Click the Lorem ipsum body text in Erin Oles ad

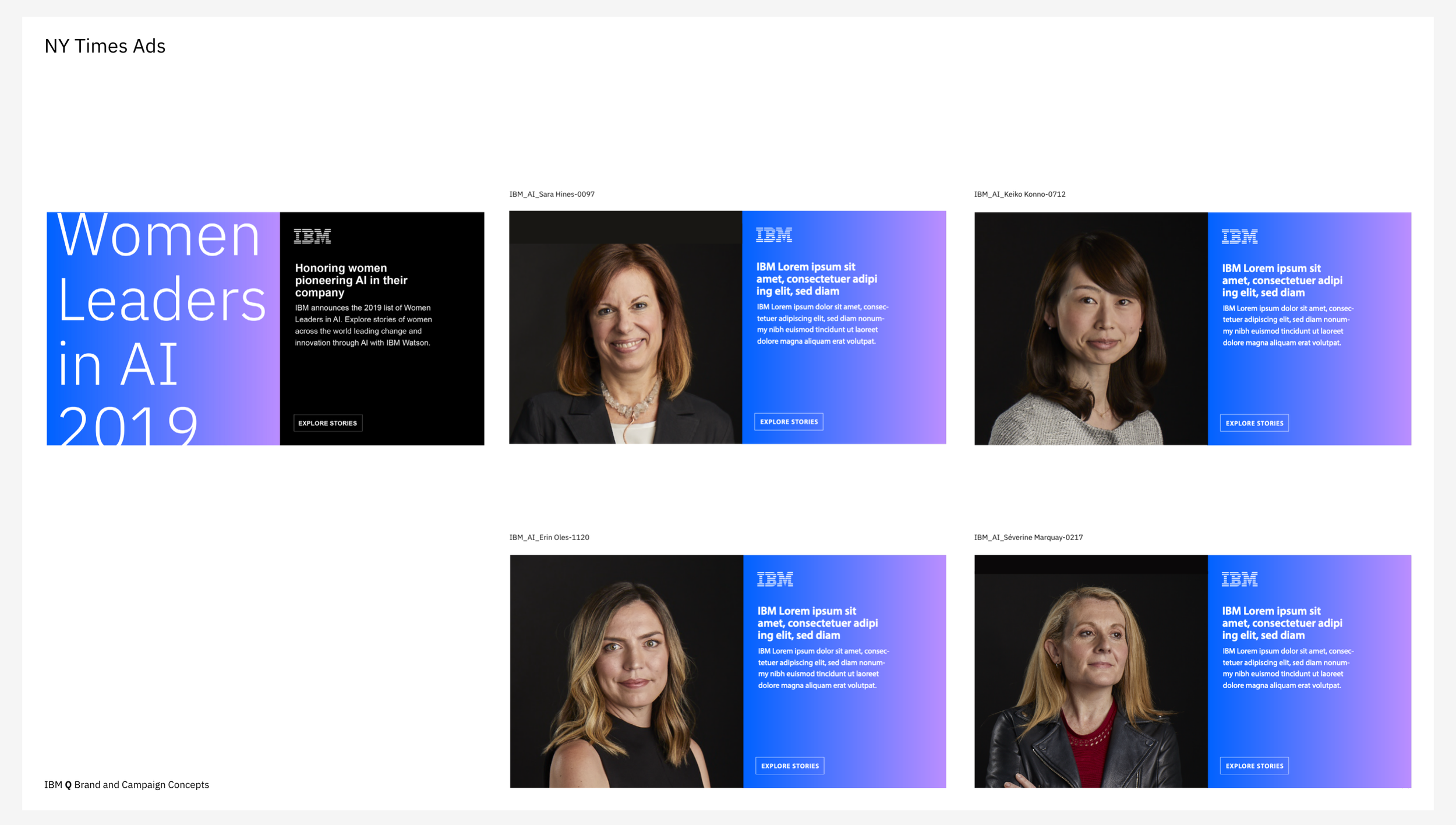click(x=824, y=668)
